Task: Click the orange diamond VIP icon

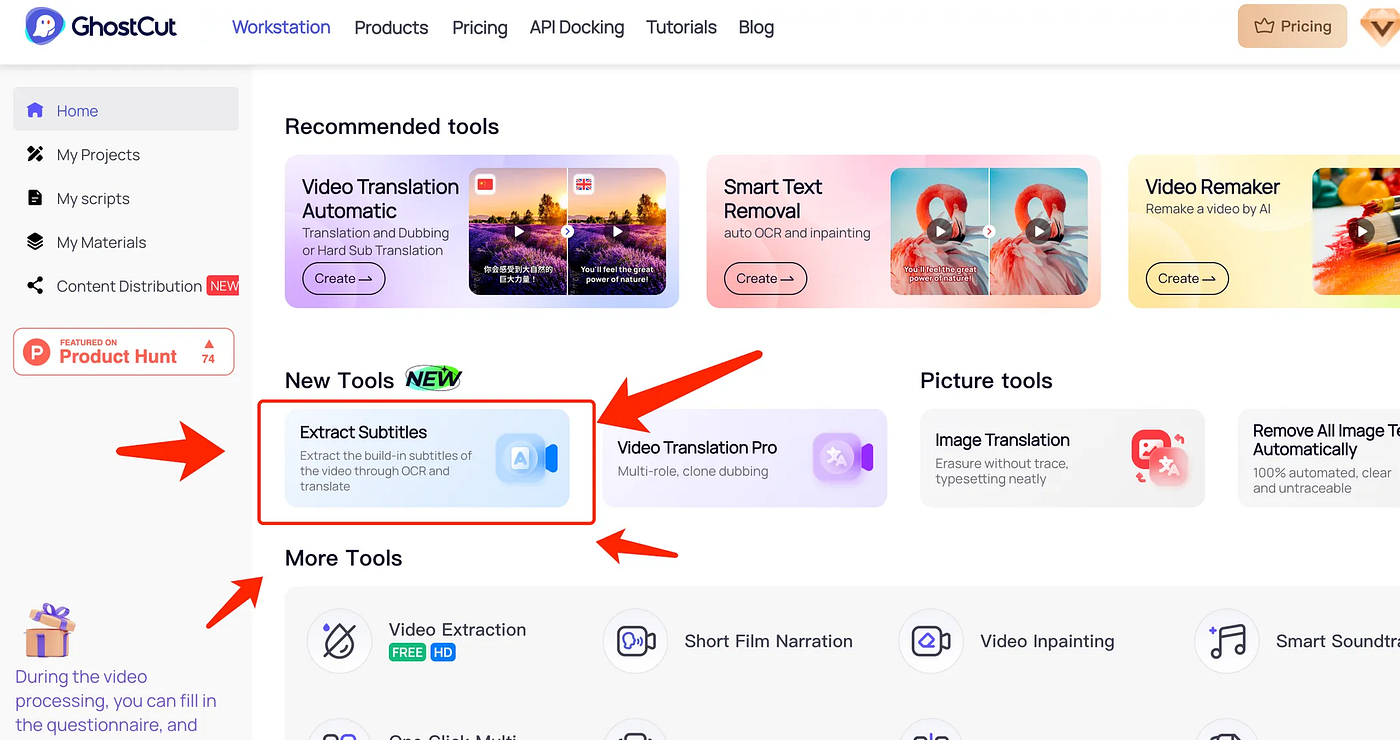Action: click(x=1381, y=27)
